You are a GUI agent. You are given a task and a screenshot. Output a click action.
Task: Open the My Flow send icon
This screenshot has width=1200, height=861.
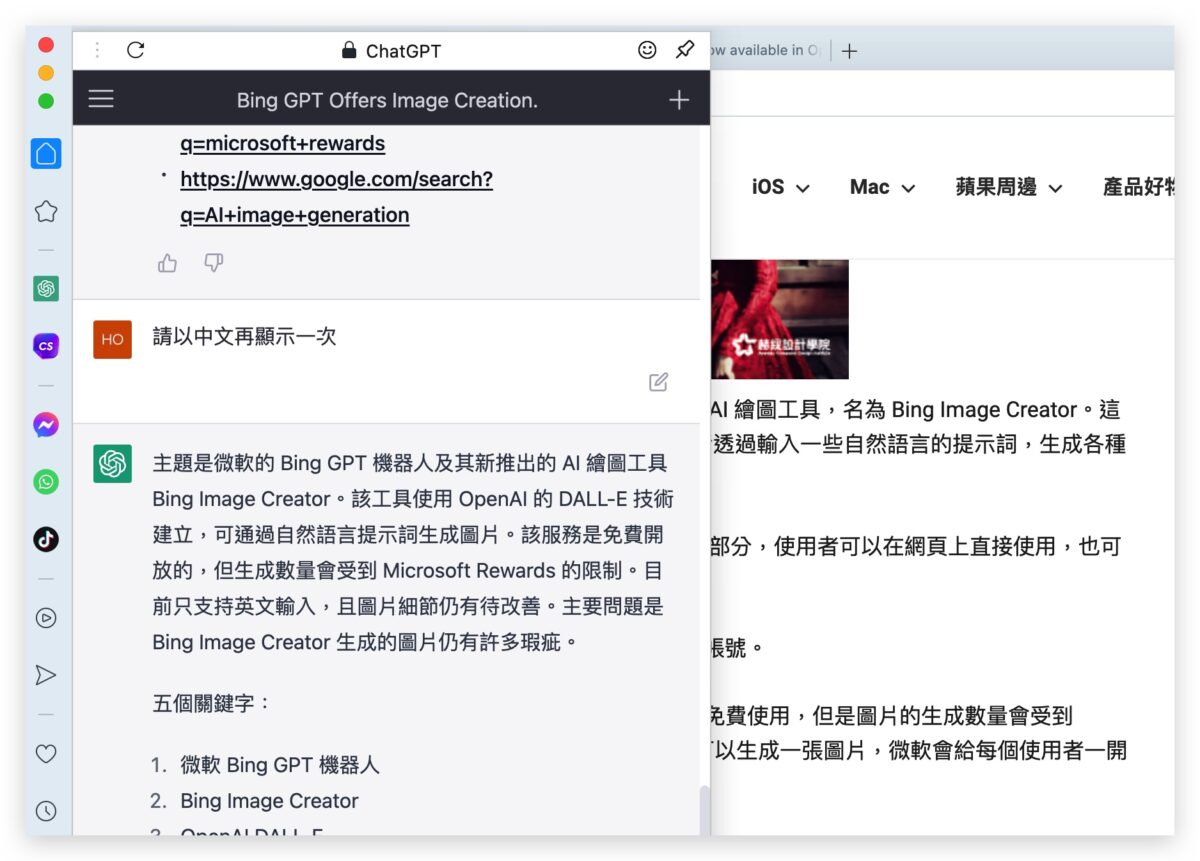(46, 675)
